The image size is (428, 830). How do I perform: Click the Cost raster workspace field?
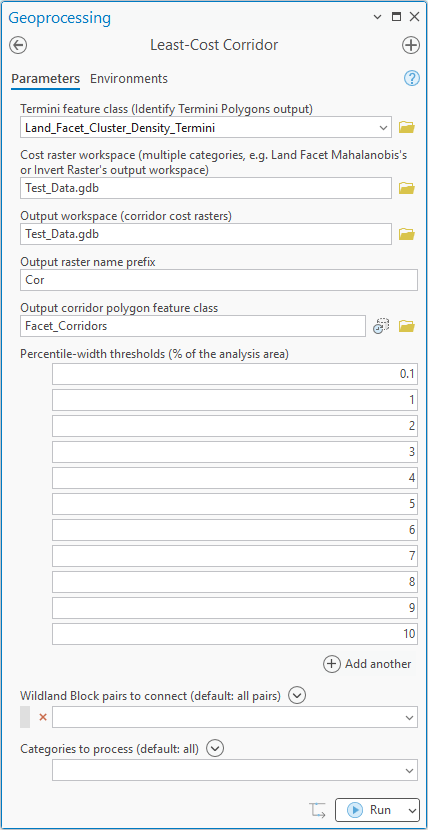[x=206, y=188]
